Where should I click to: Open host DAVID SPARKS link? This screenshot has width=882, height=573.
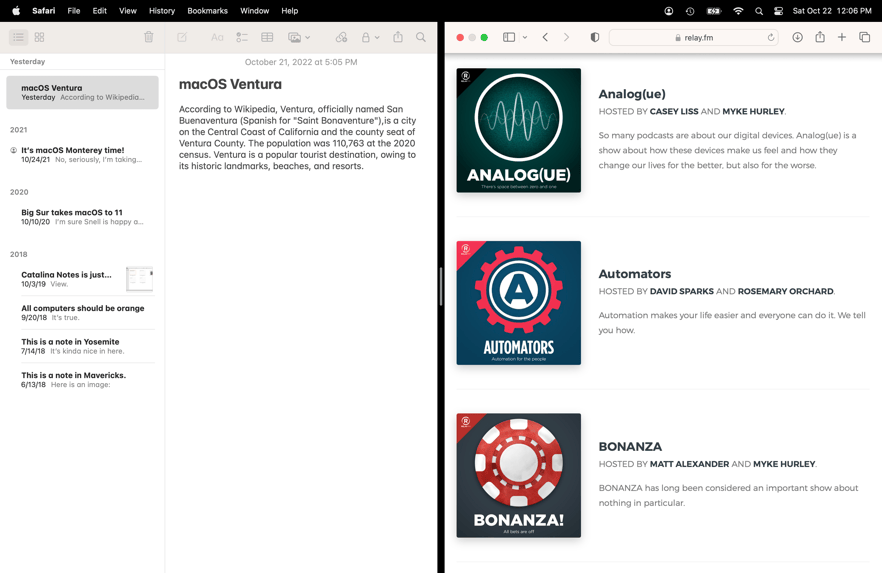click(682, 291)
